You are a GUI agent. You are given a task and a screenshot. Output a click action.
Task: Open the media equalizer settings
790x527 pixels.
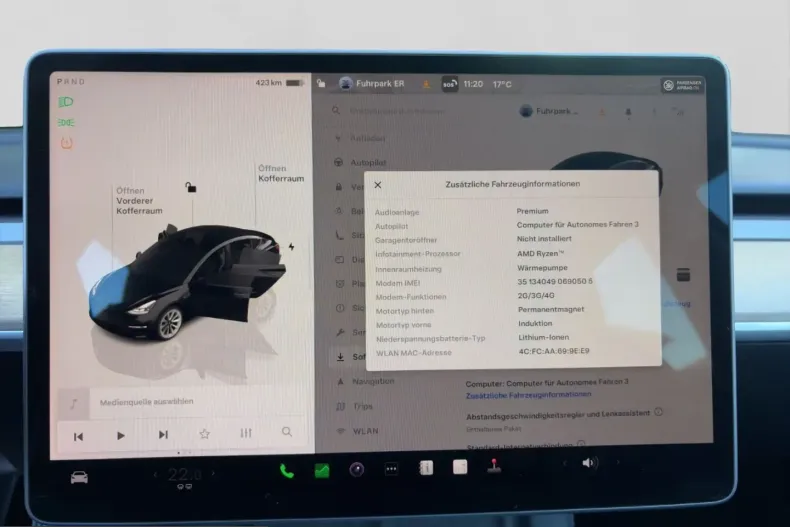coord(246,433)
